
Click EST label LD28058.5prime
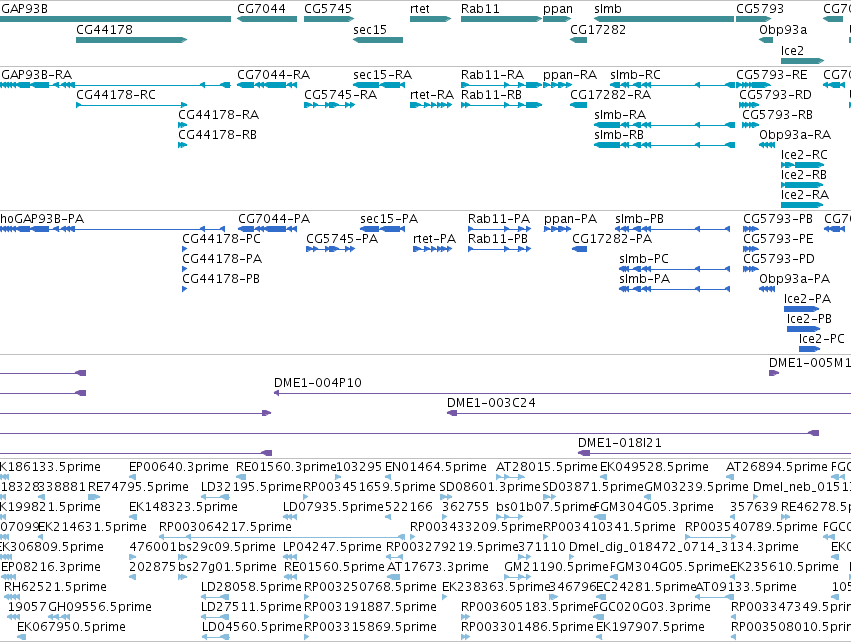tap(251, 587)
